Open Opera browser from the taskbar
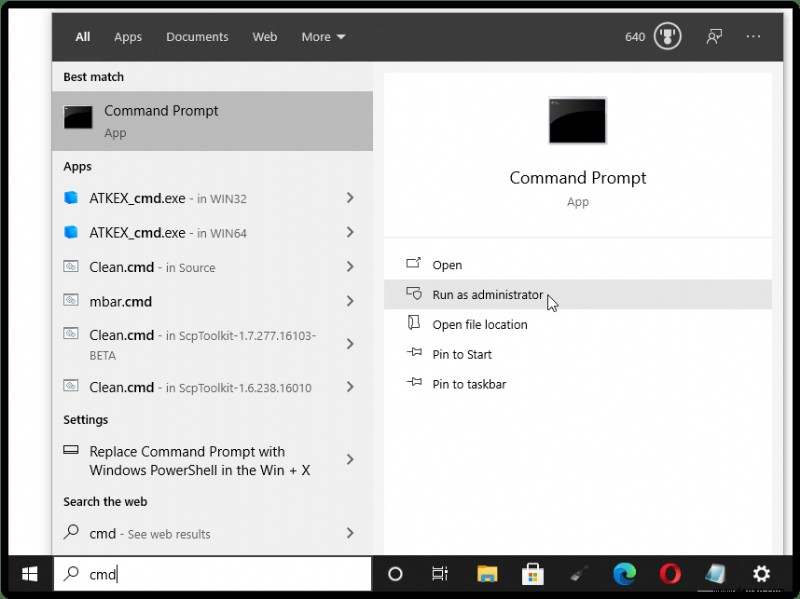800x599 pixels. coord(670,574)
